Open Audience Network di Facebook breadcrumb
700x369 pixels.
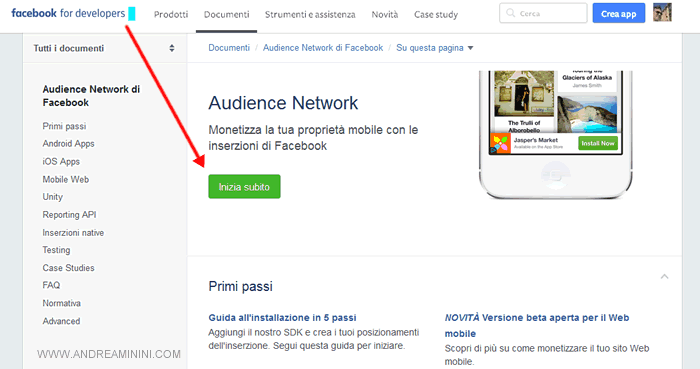point(323,48)
